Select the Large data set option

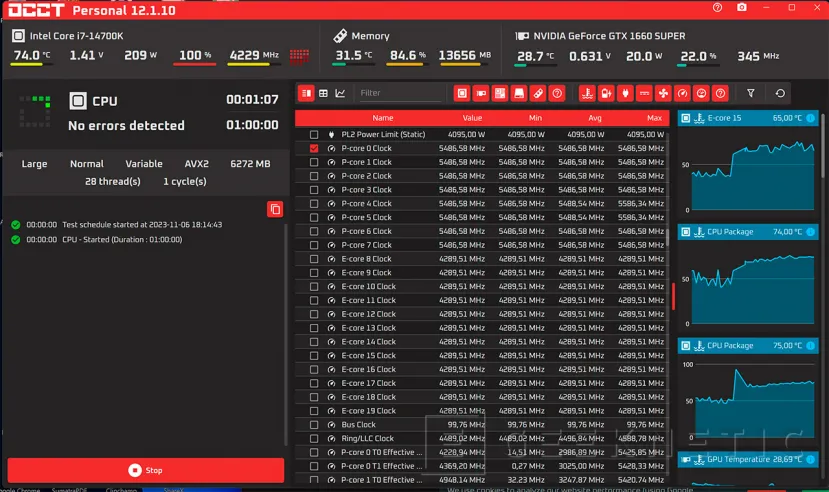click(34, 164)
